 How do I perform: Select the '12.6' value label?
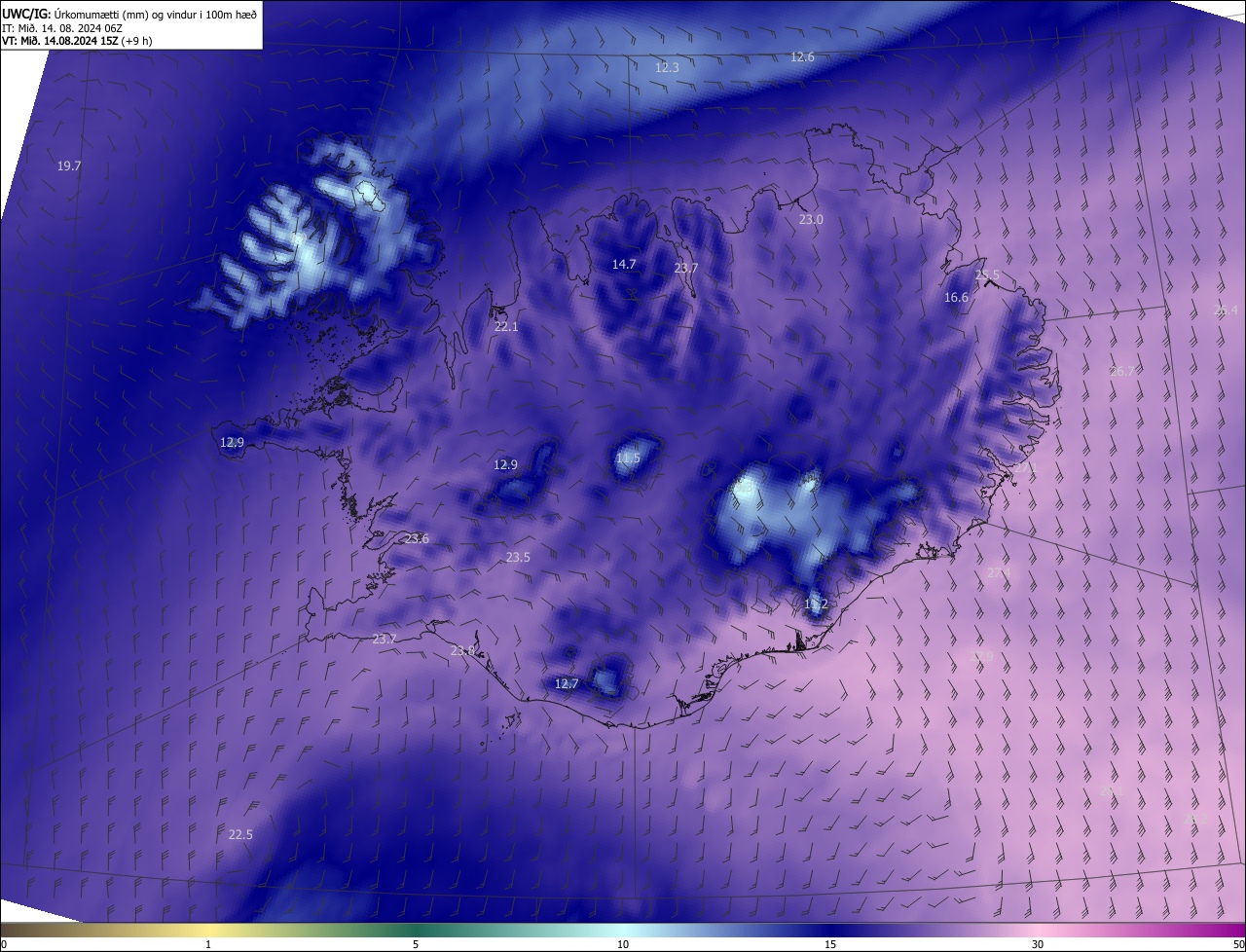[802, 57]
